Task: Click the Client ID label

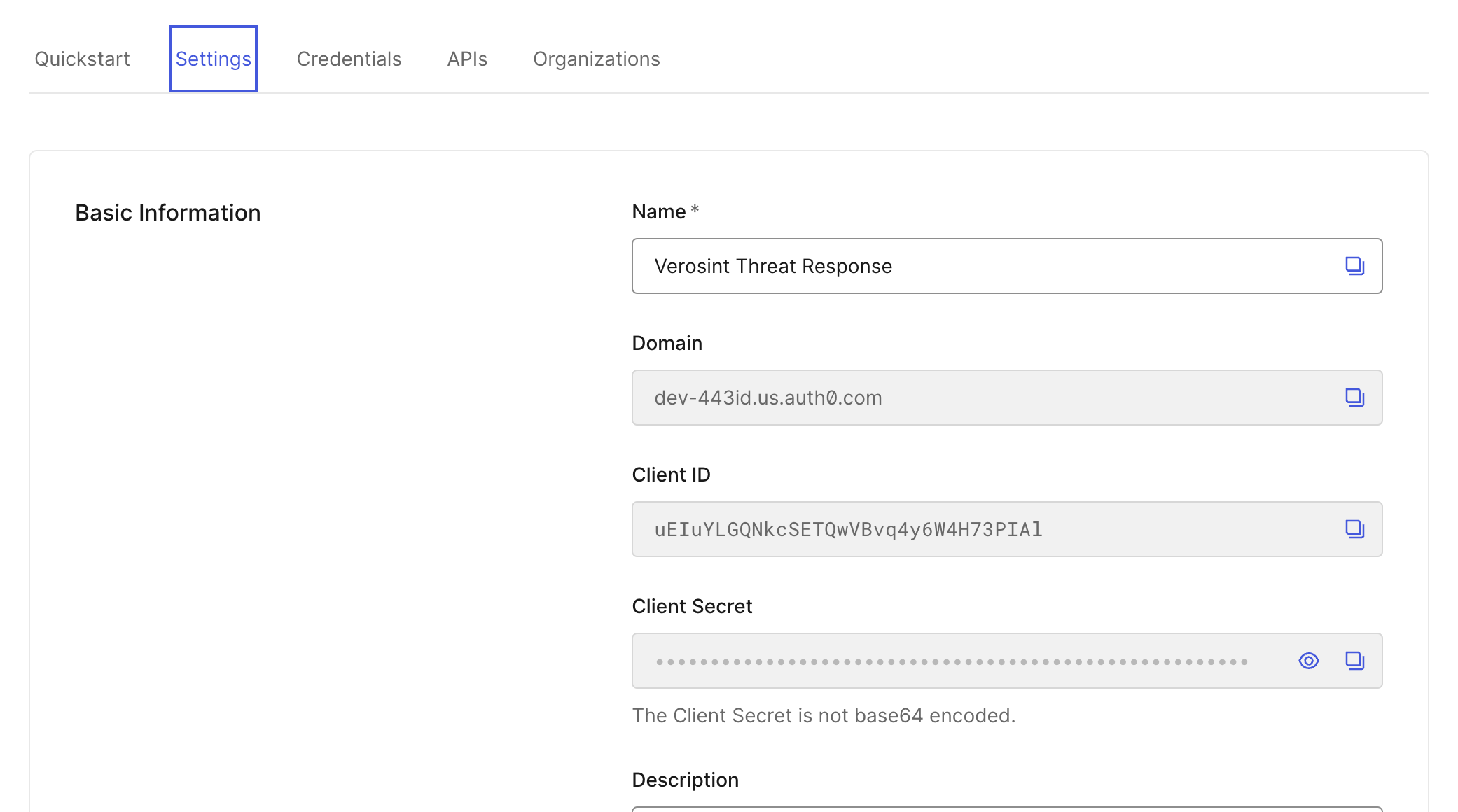Action: coord(671,475)
